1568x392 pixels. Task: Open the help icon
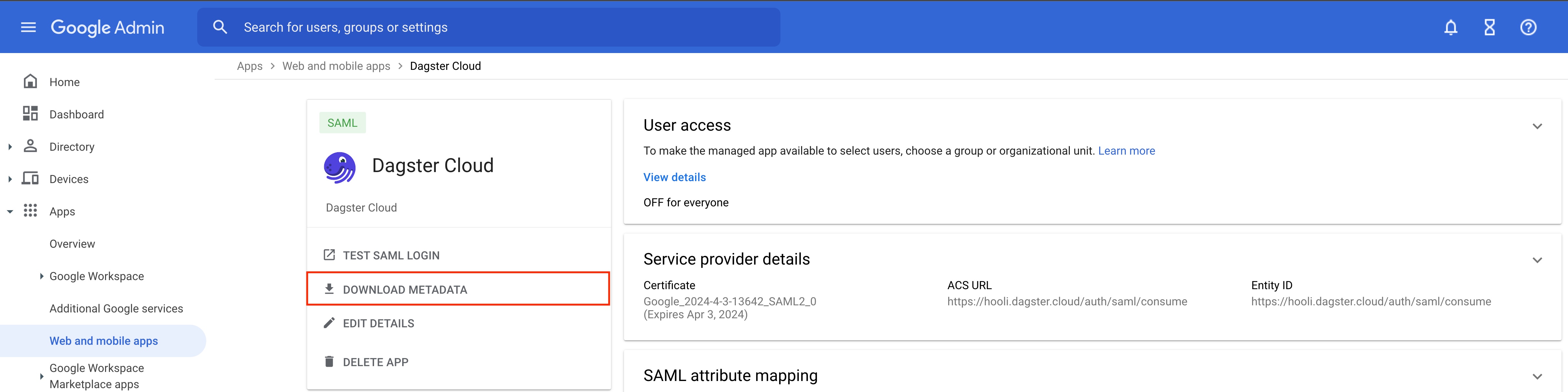tap(1529, 27)
